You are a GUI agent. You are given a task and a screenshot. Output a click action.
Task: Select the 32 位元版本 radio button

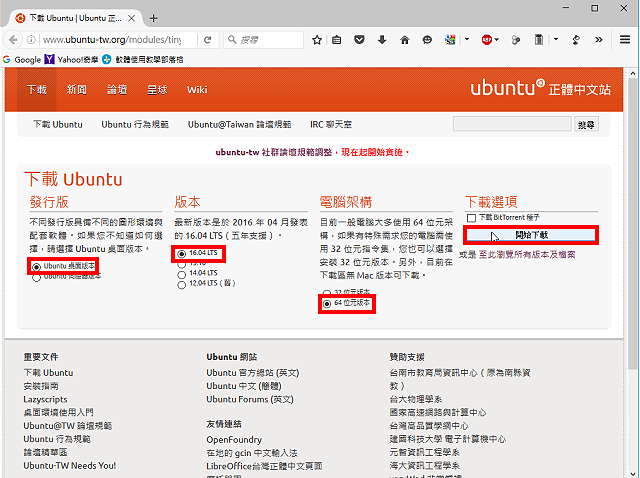(x=327, y=293)
